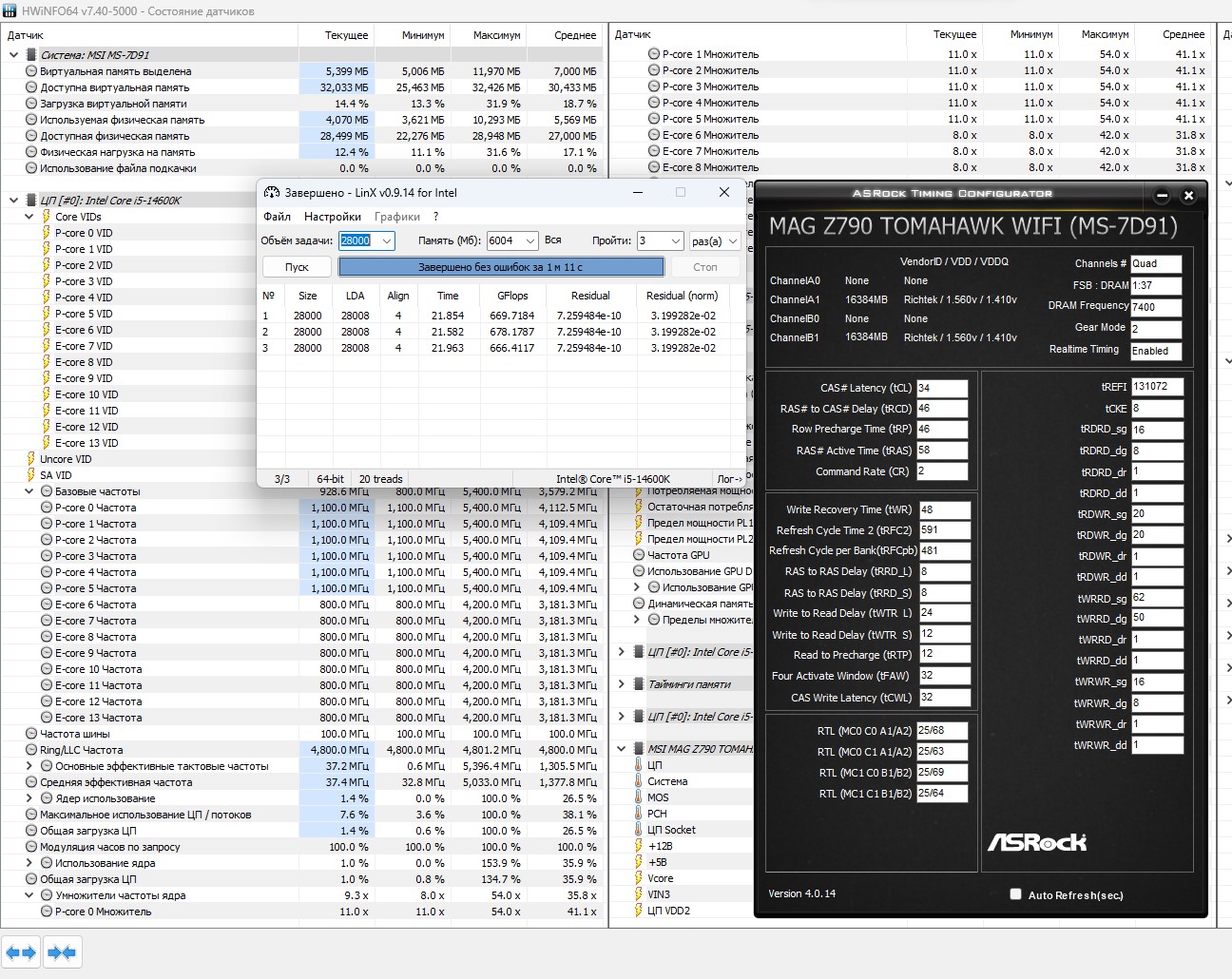Click the thermometer icon beside MOS

[639, 797]
